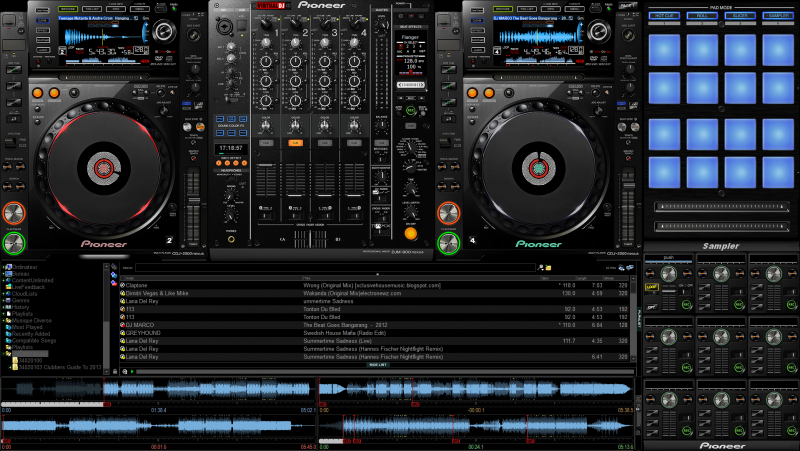The width and height of the screenshot is (800, 451).
Task: Click the first blue performance pad
Action: pyautogui.click(x=664, y=50)
